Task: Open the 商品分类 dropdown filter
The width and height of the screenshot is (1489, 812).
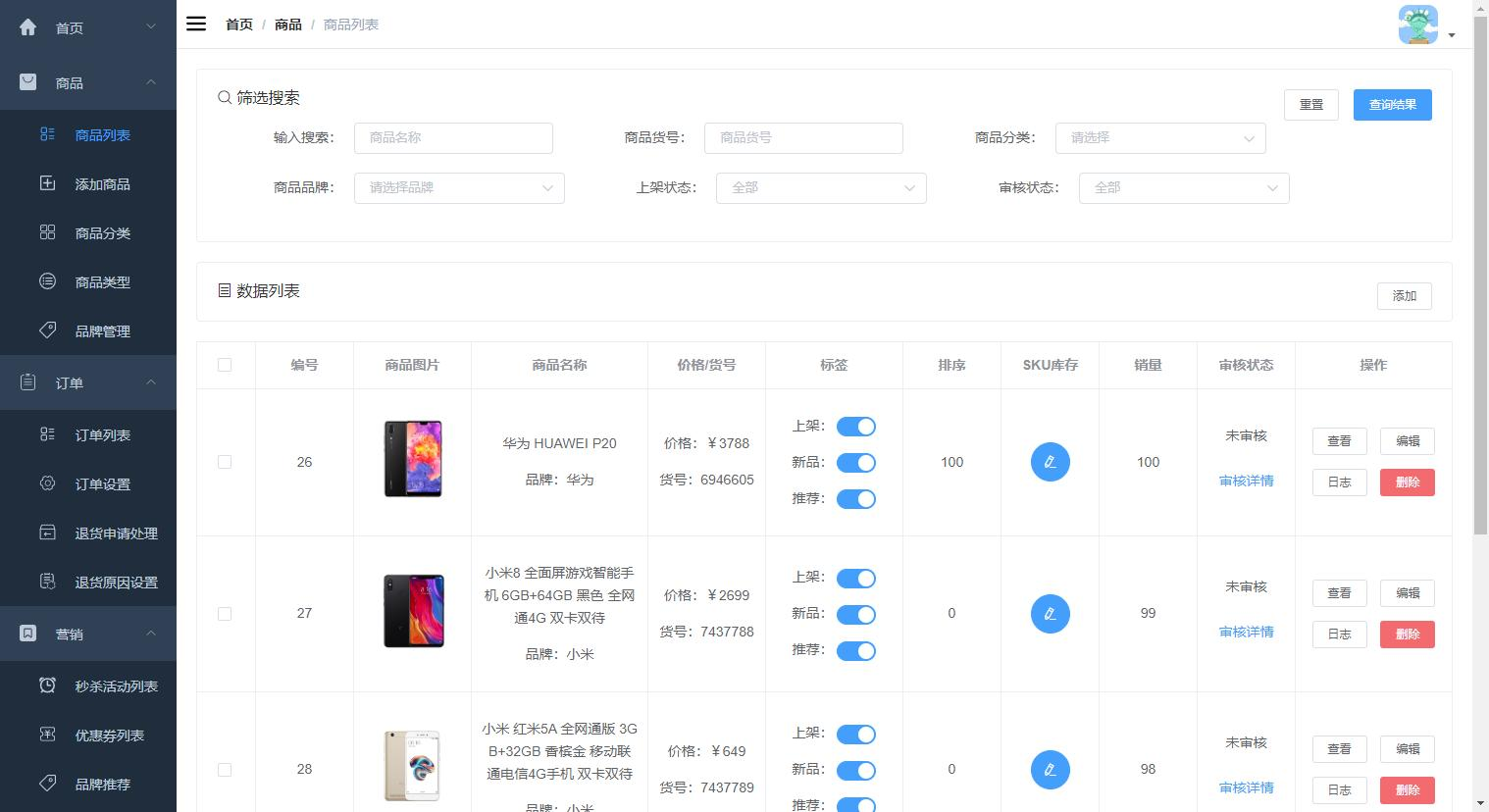Action: (x=1160, y=138)
